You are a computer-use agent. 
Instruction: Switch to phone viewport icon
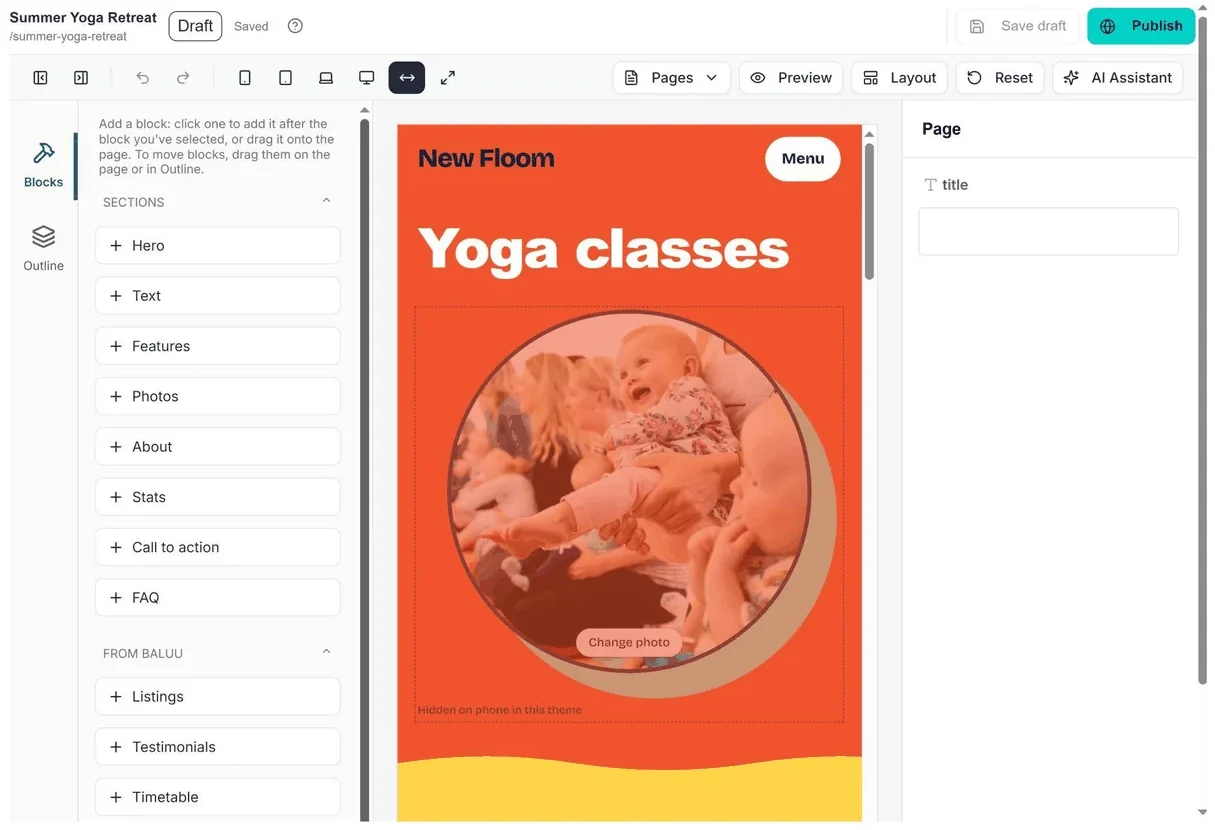click(x=245, y=78)
